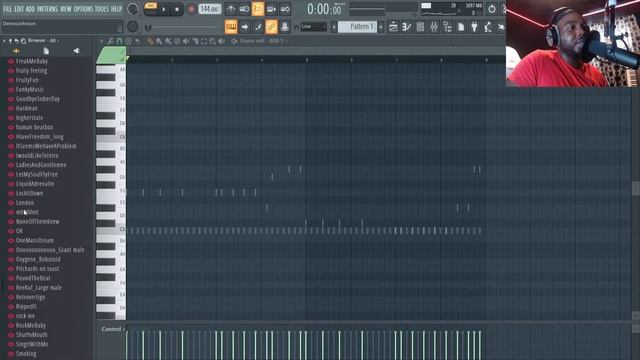
Task: Click the Stop button
Action: [177, 9]
